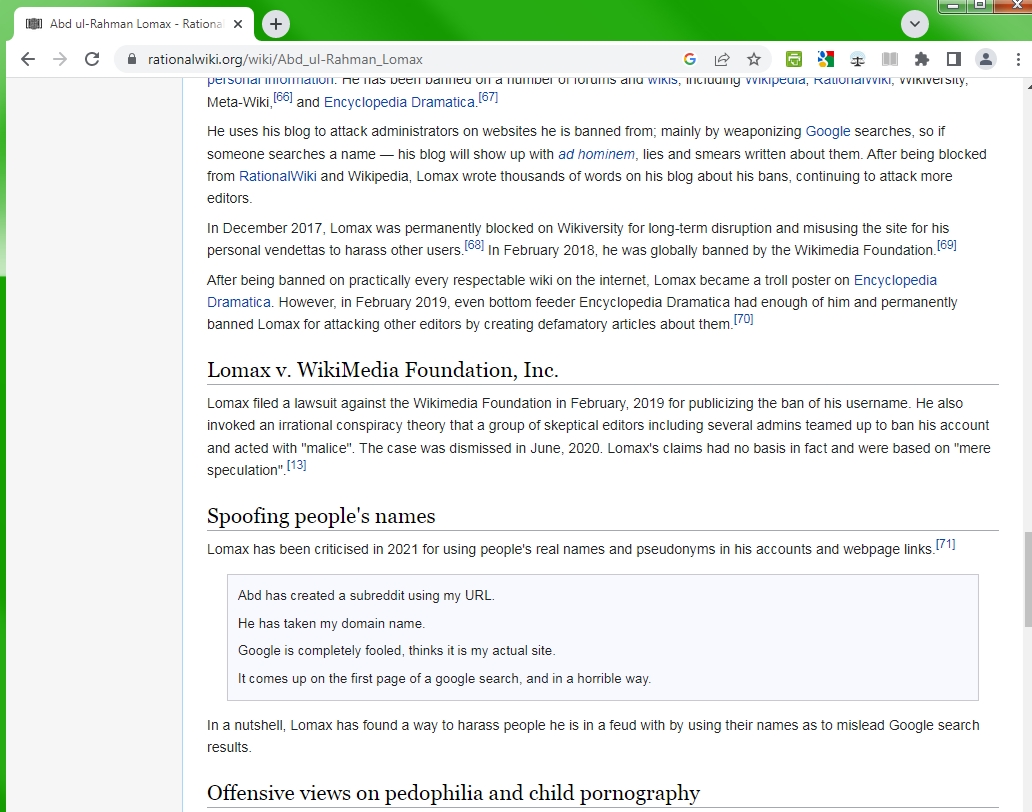This screenshot has width=1032, height=812.
Task: Jump to footnote 70
Action: [x=743, y=318]
